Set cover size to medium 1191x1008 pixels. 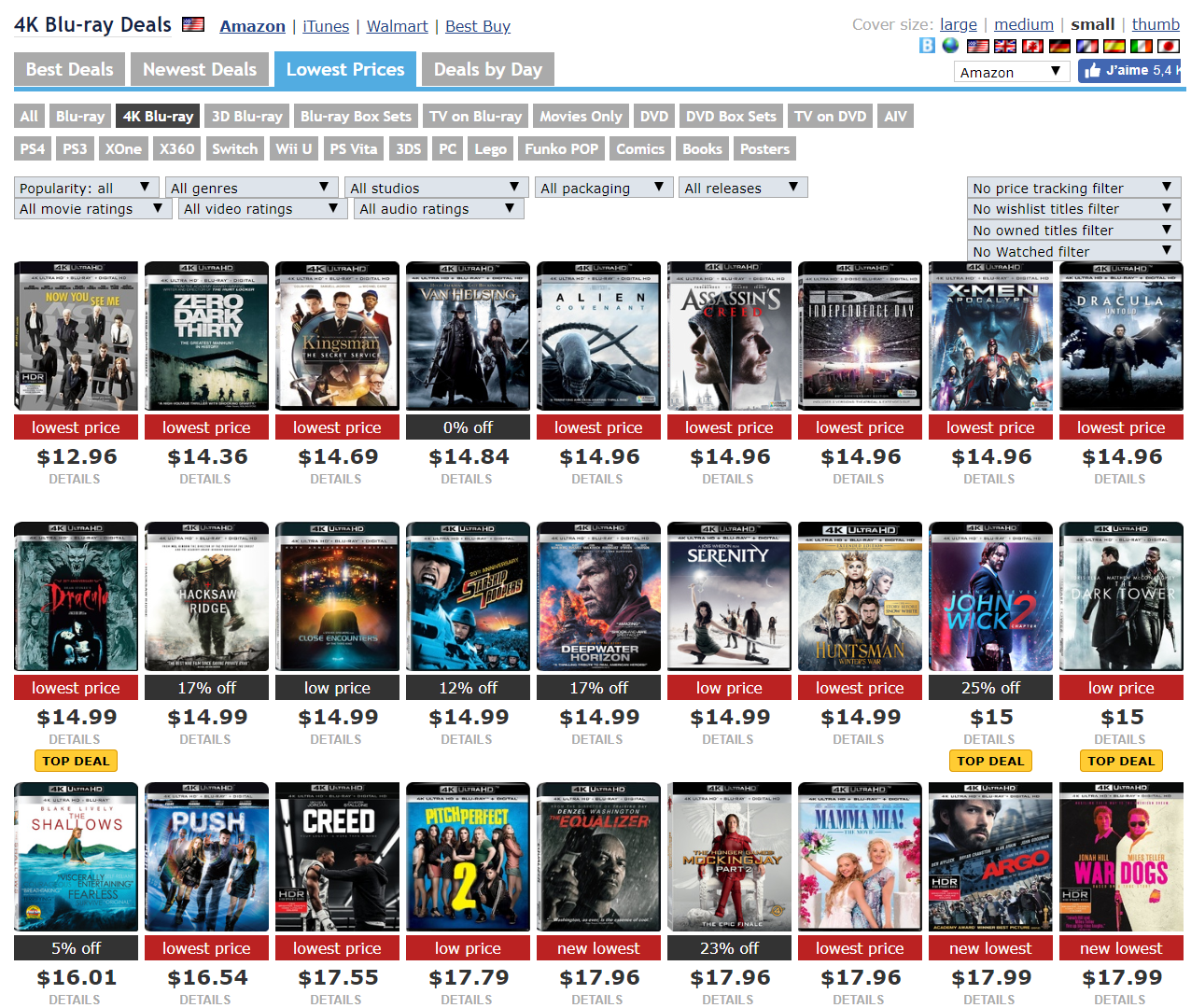[x=1024, y=24]
